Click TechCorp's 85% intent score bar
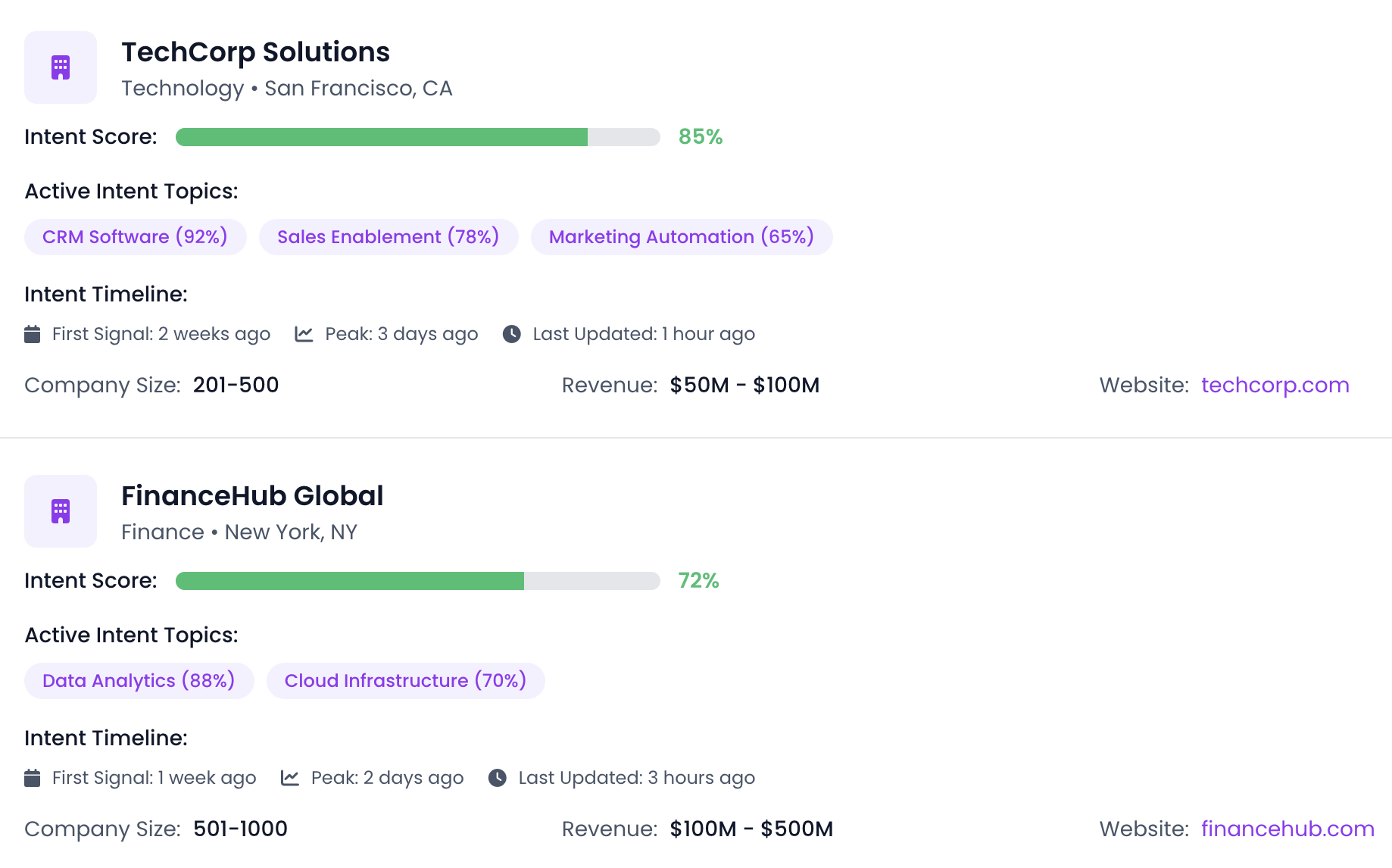Screen dimensions: 1392x868 [417, 137]
